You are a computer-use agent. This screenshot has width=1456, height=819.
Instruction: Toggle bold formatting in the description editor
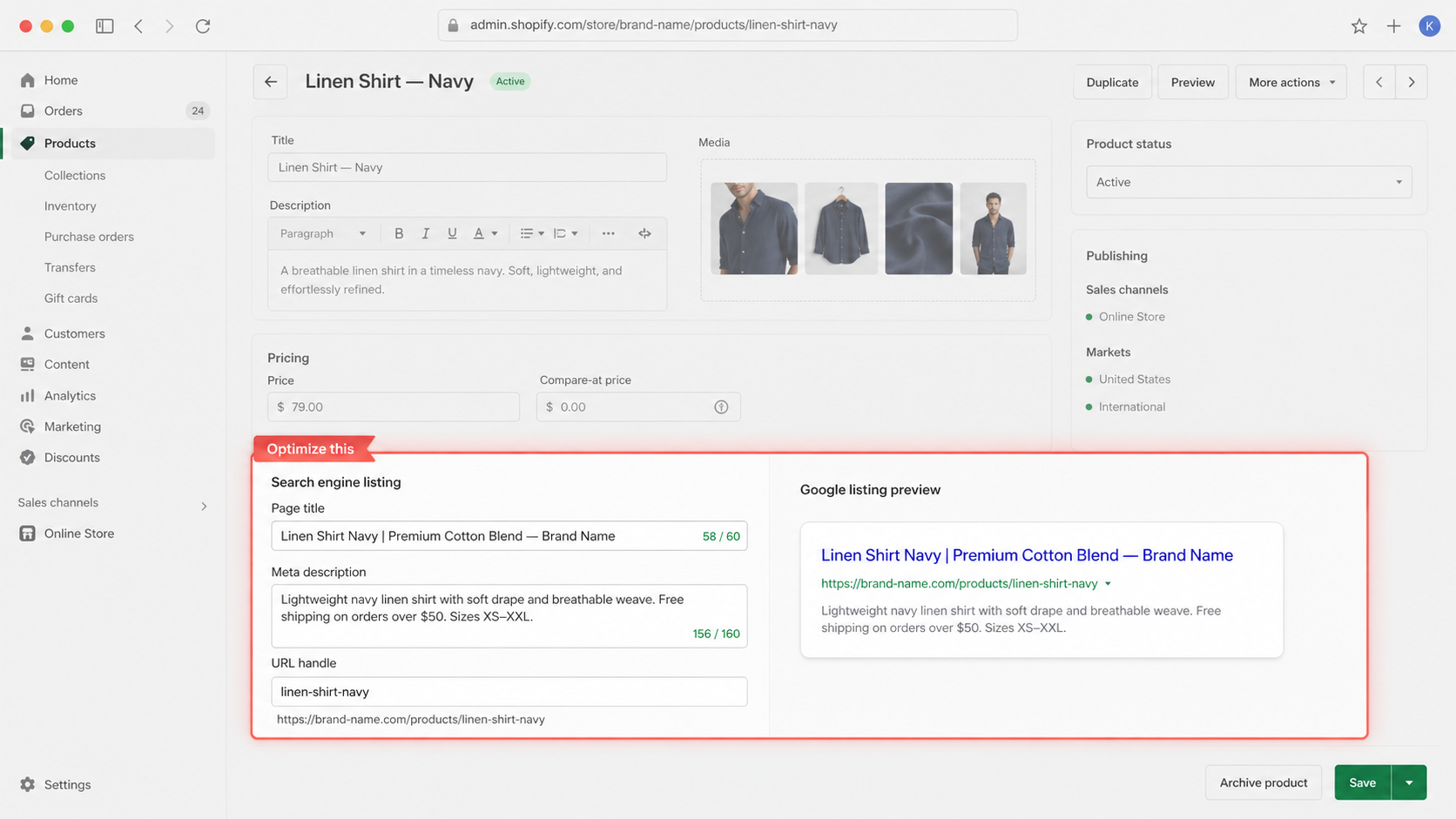coord(399,232)
